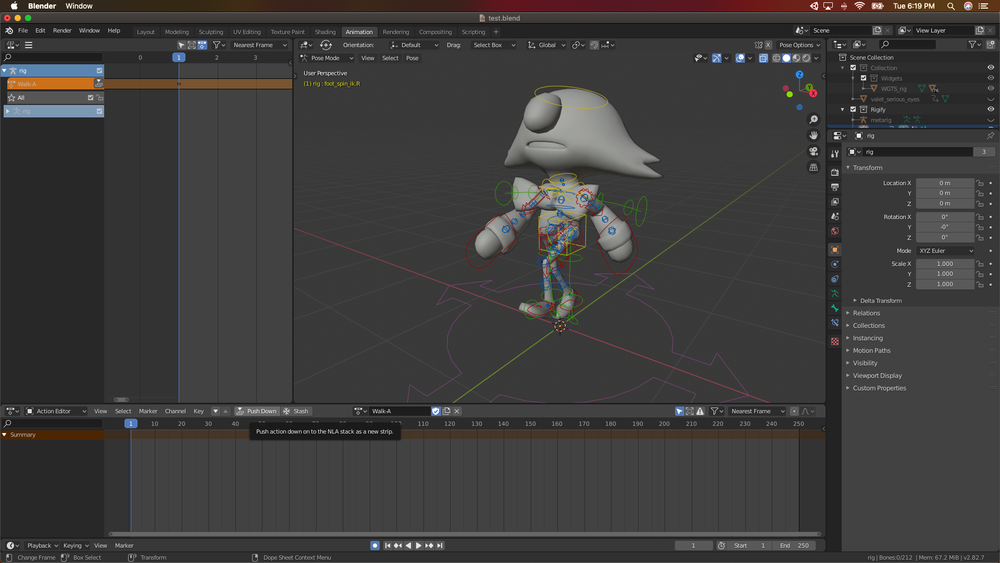Hide WGTS_rig using its eye icon
Screen dimensions: 1000x563
pos(990,89)
